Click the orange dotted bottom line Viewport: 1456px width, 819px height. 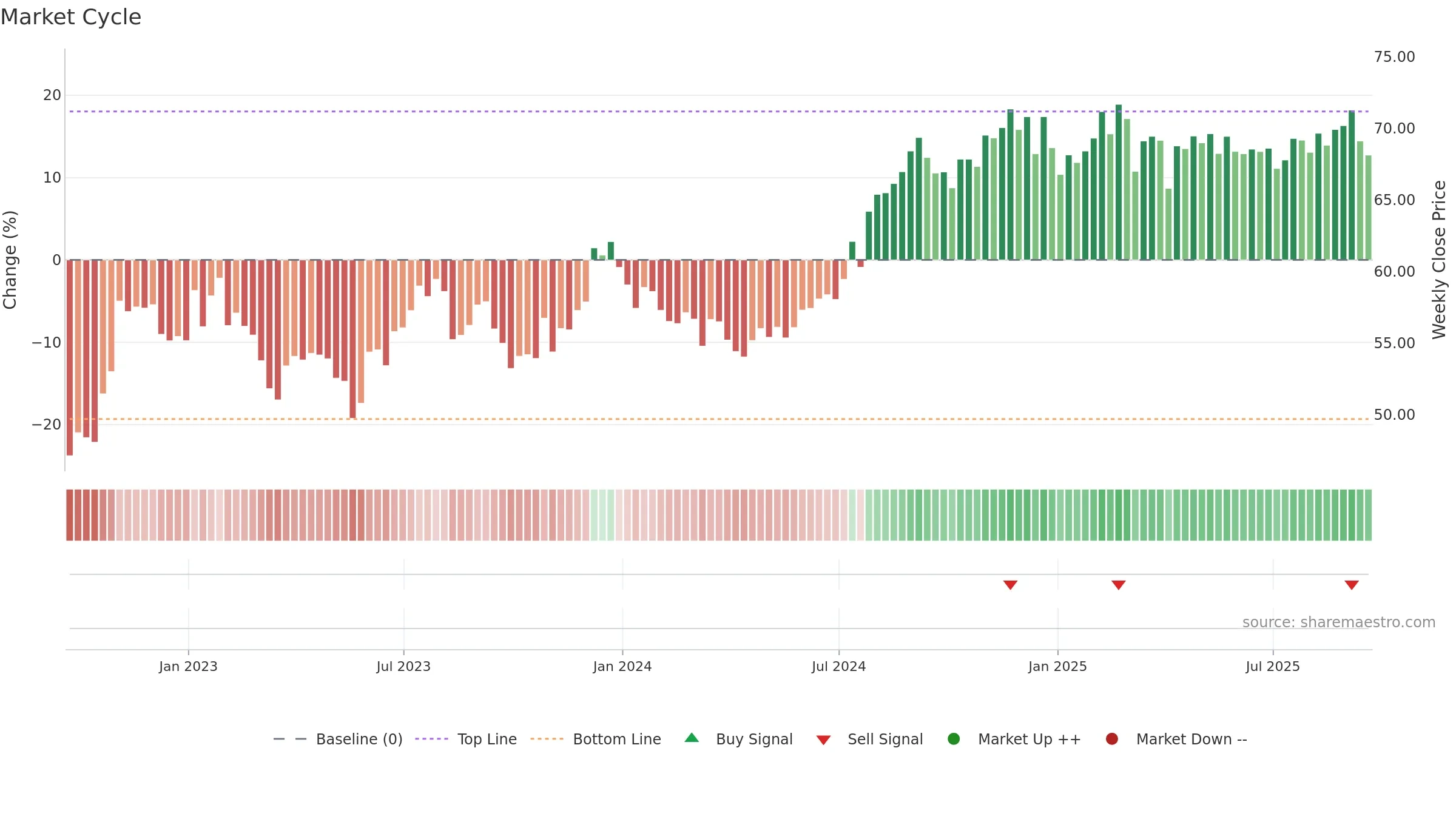pyautogui.click(x=719, y=419)
